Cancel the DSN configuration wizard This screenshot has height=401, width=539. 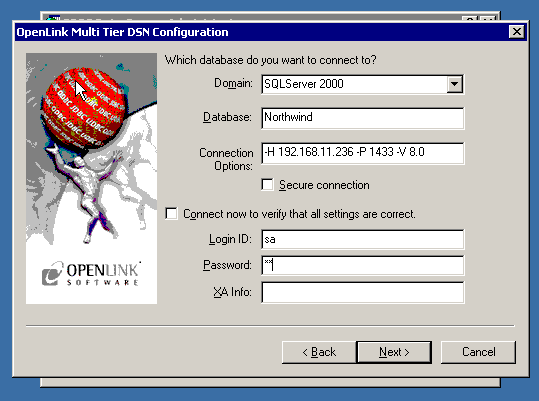[x=478, y=352]
